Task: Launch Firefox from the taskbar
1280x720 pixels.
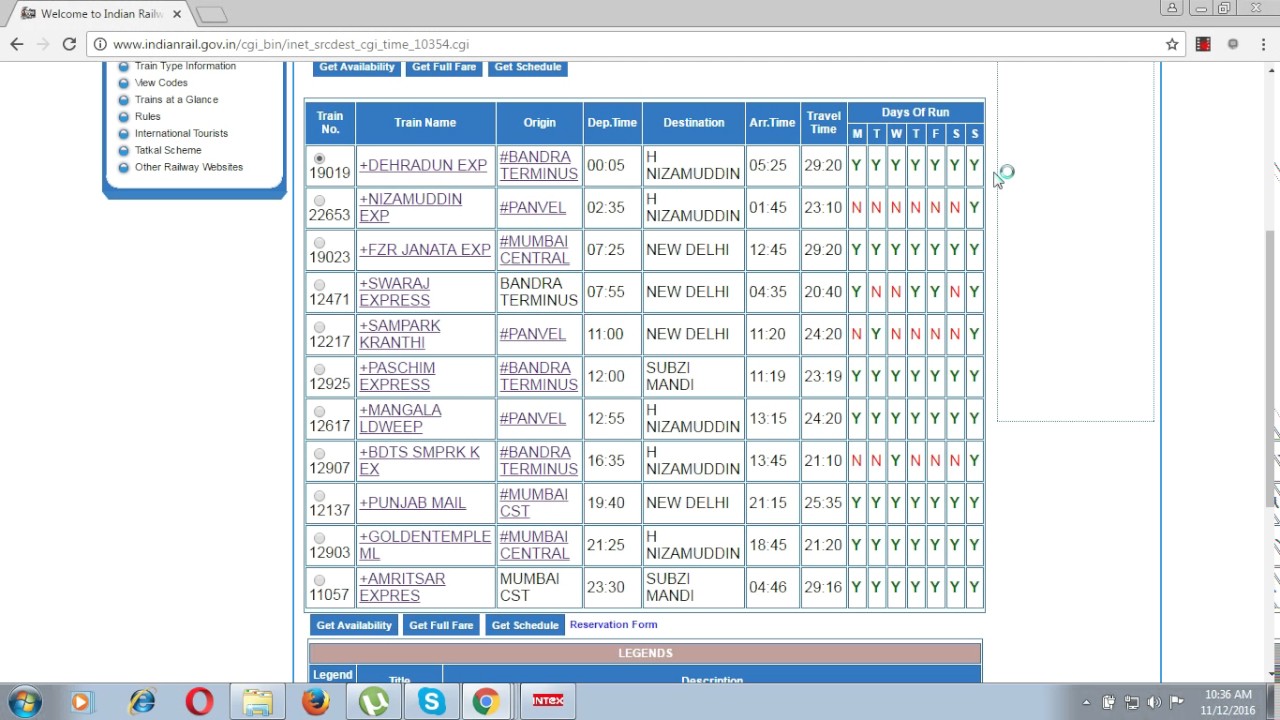Action: 315,701
